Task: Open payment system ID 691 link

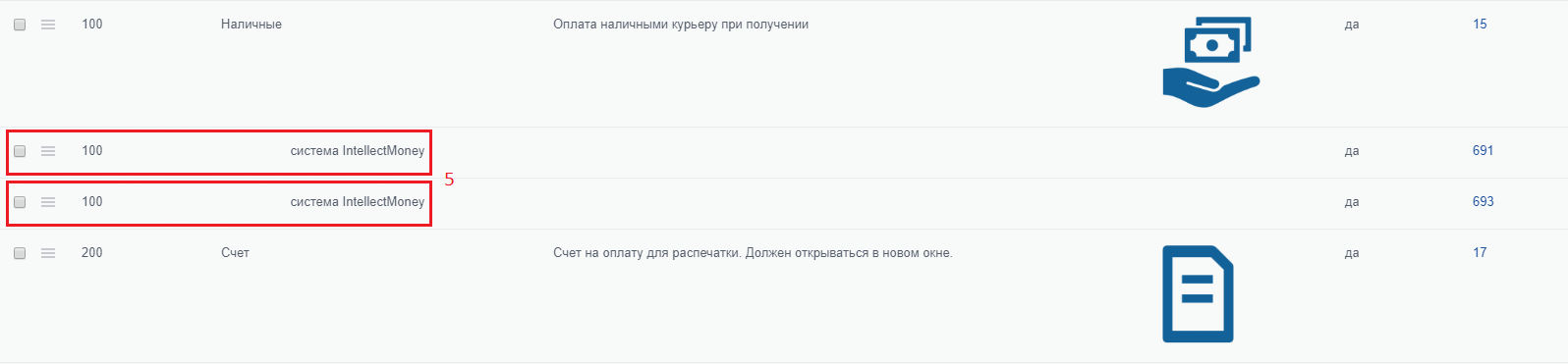Action: [1483, 151]
